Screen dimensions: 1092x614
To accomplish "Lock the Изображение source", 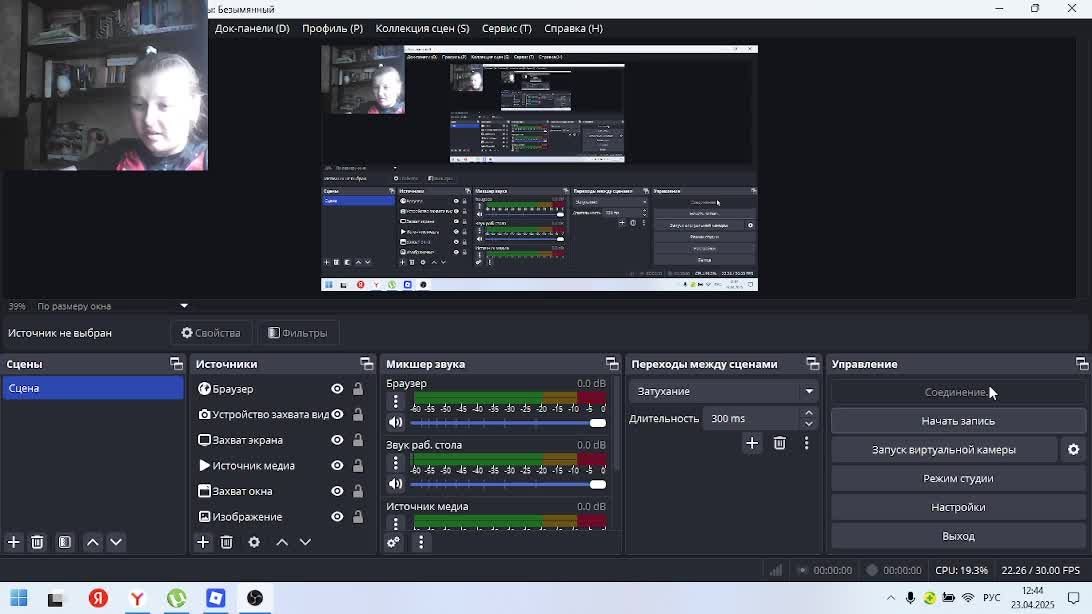I will coord(358,517).
